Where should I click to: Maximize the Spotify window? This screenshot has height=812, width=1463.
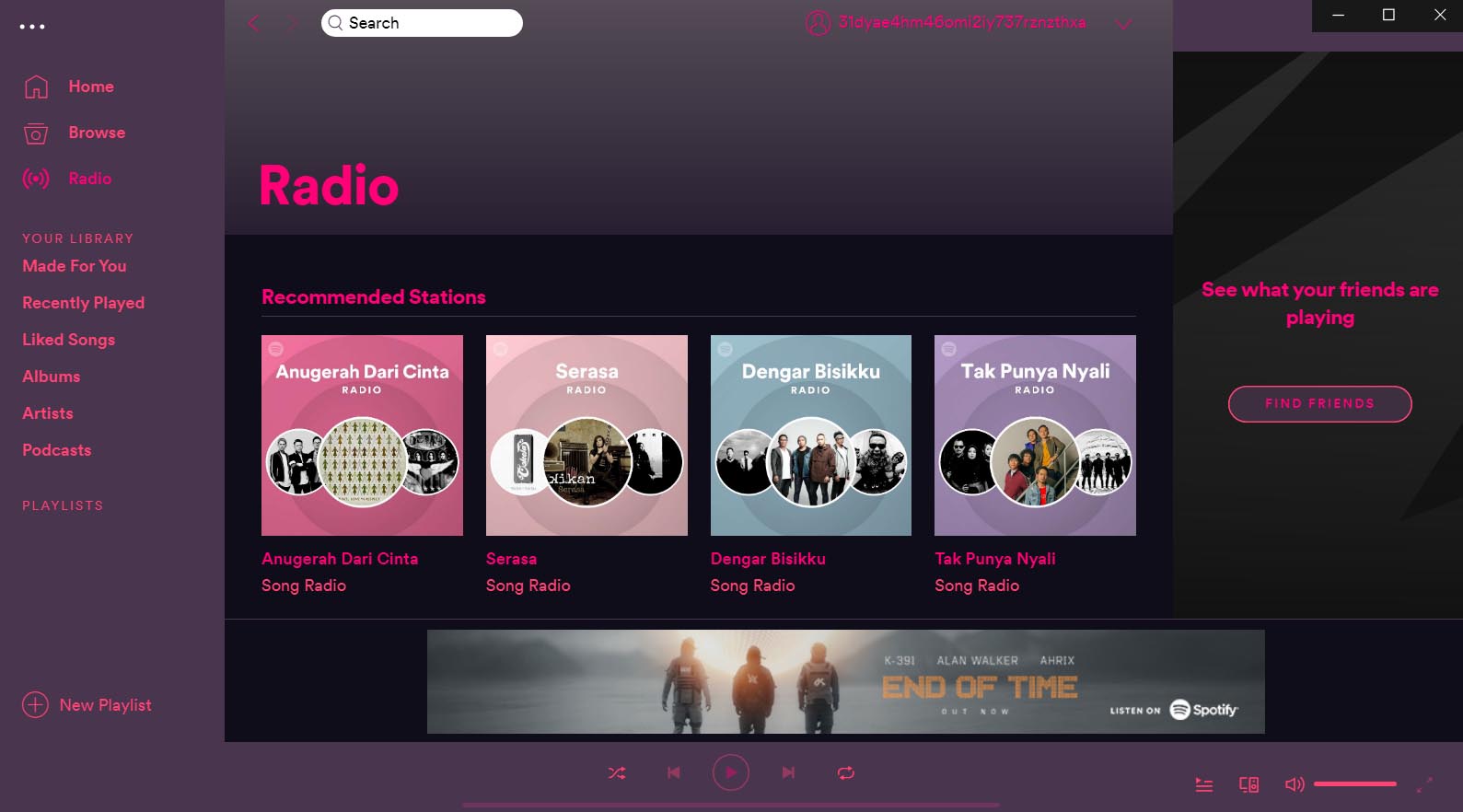1388,16
